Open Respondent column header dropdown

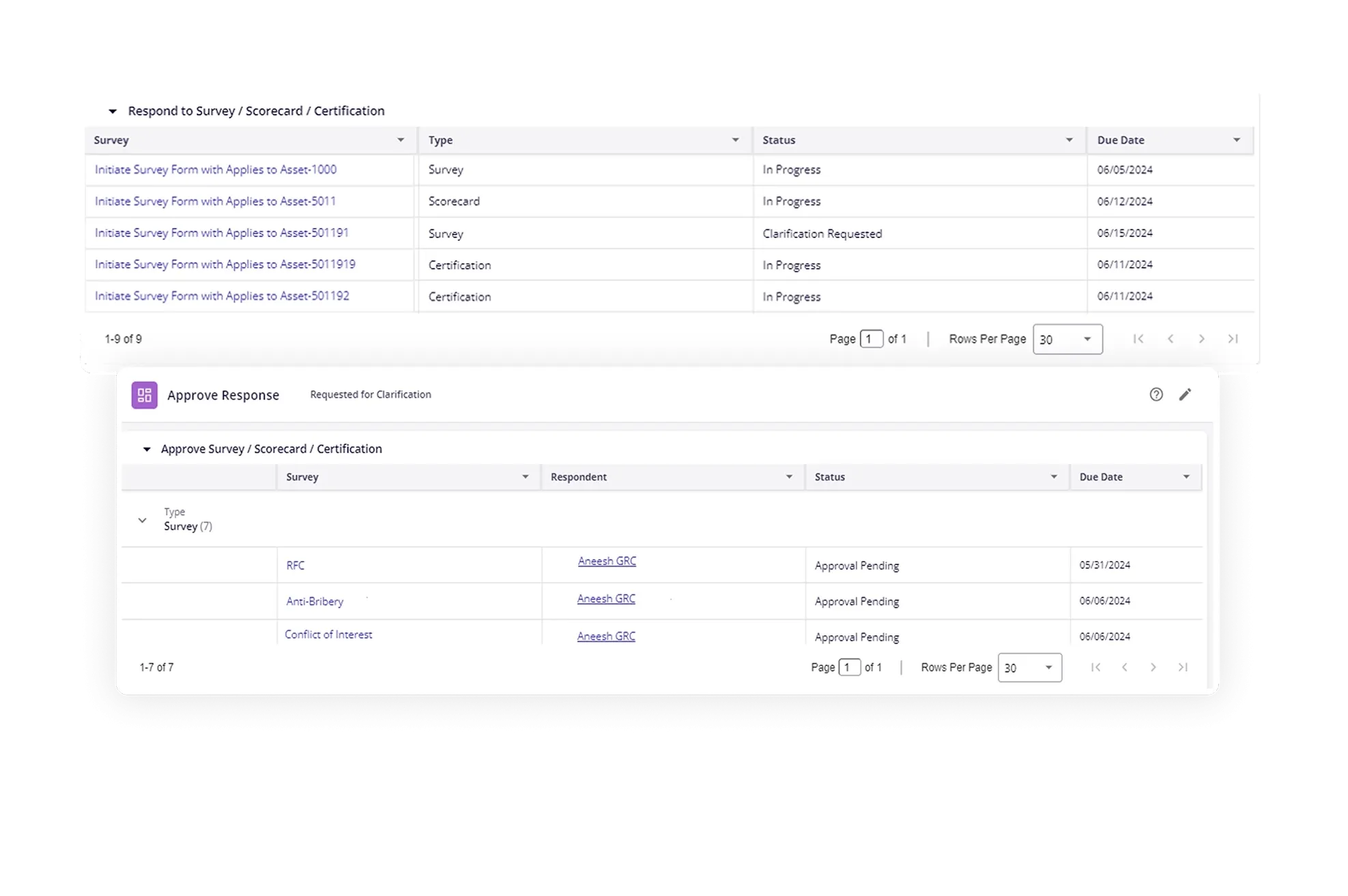(x=789, y=477)
